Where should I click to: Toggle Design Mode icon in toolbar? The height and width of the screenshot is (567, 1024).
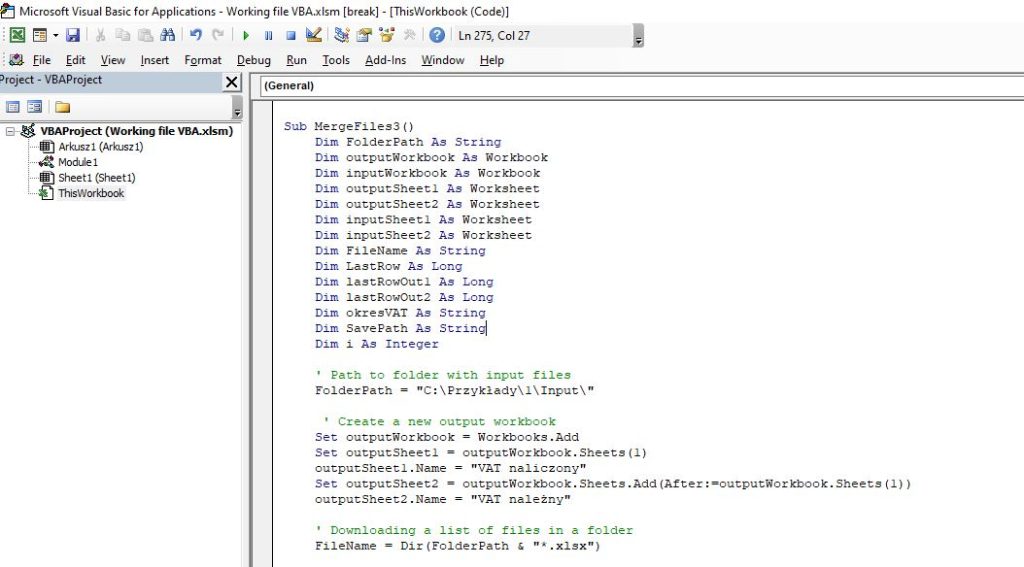tap(313, 35)
